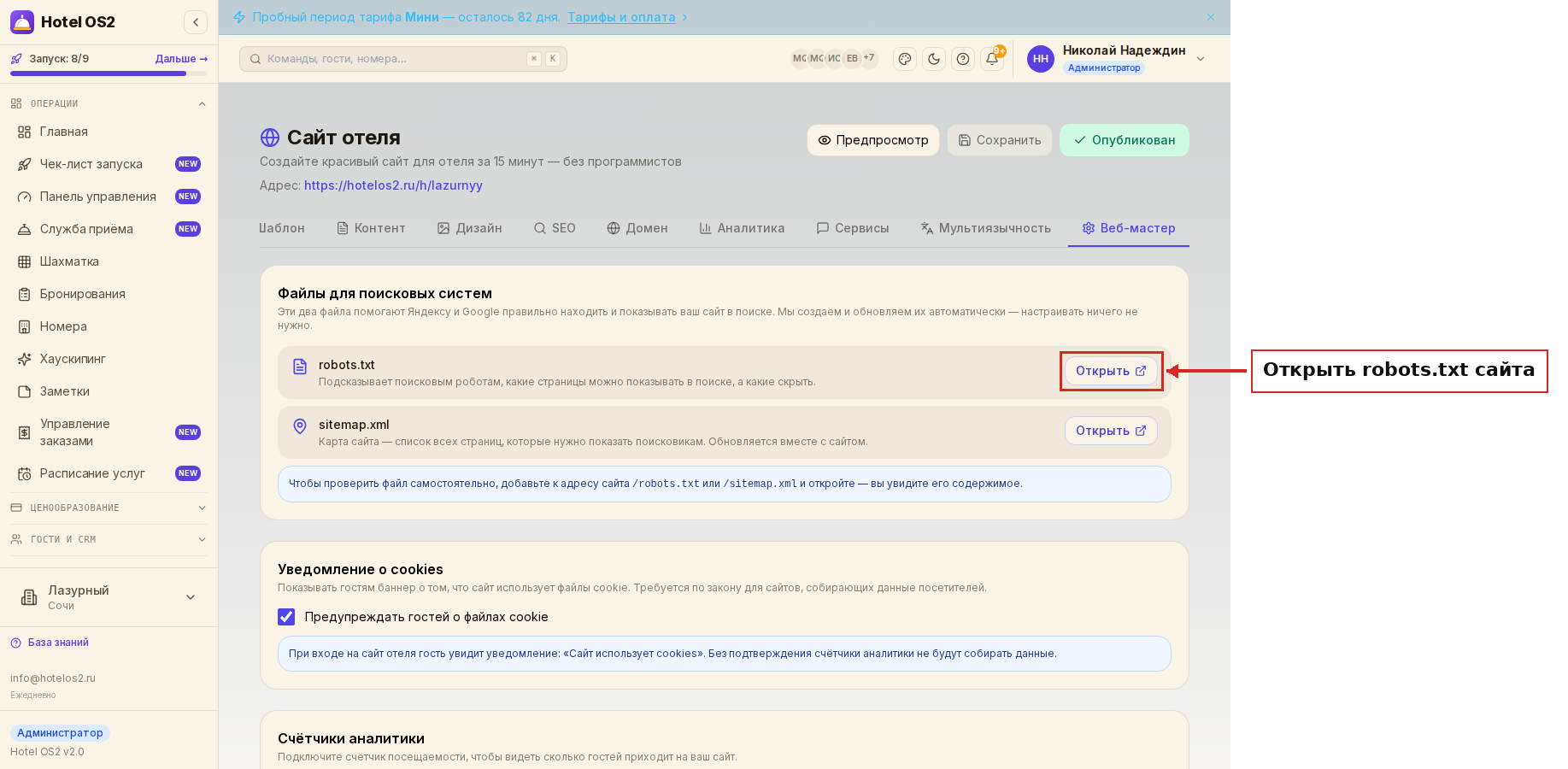The image size is (1568, 769).
Task: Close the trial period banner
Action: tap(1211, 17)
